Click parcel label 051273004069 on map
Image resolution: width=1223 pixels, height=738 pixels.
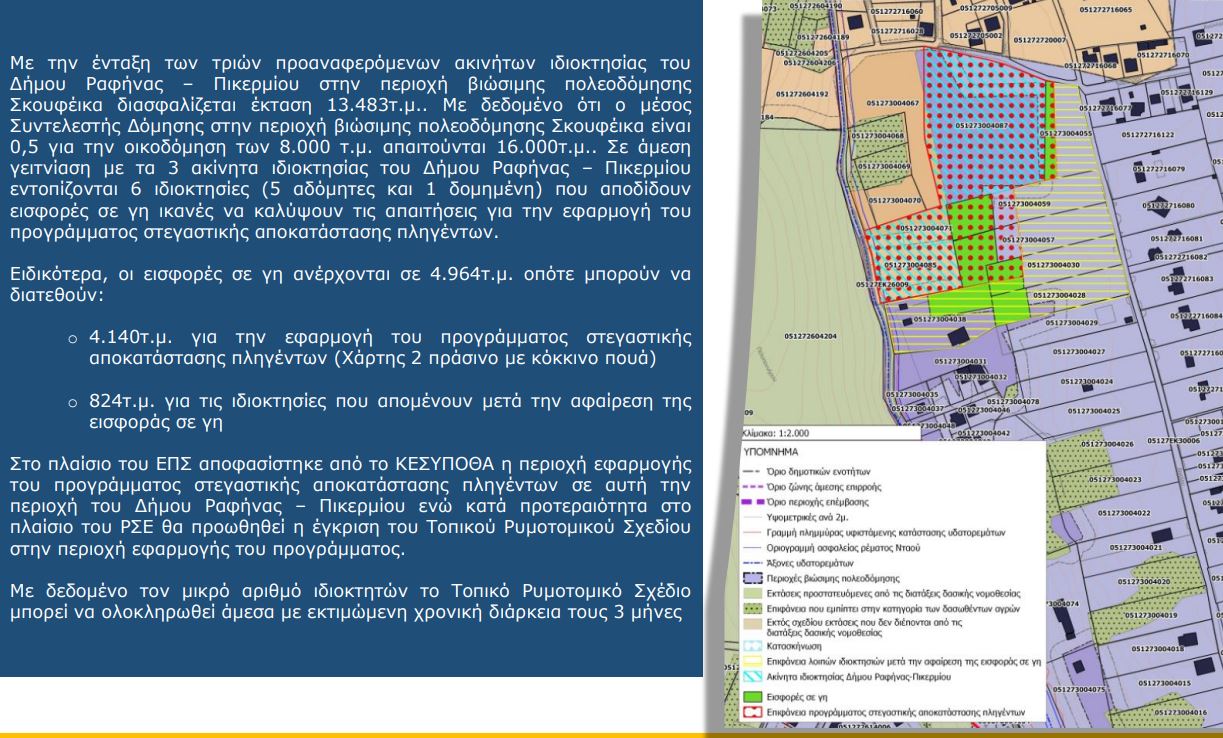click(x=886, y=166)
